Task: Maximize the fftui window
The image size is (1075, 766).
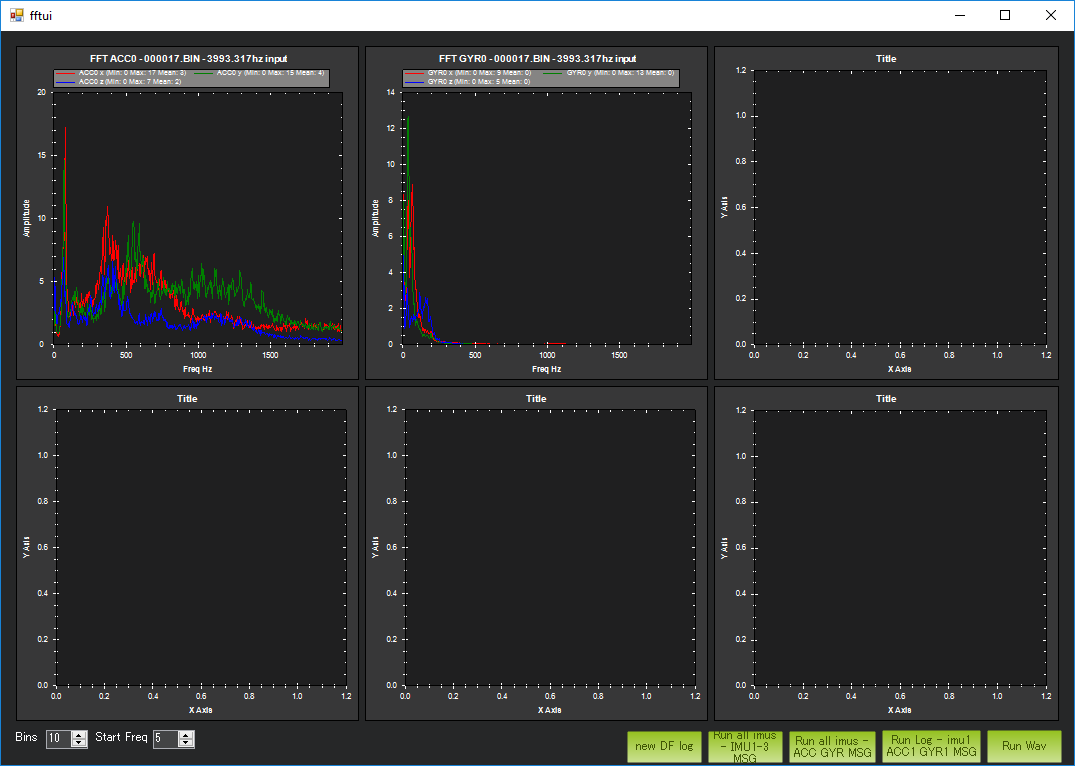Action: pyautogui.click(x=1005, y=15)
